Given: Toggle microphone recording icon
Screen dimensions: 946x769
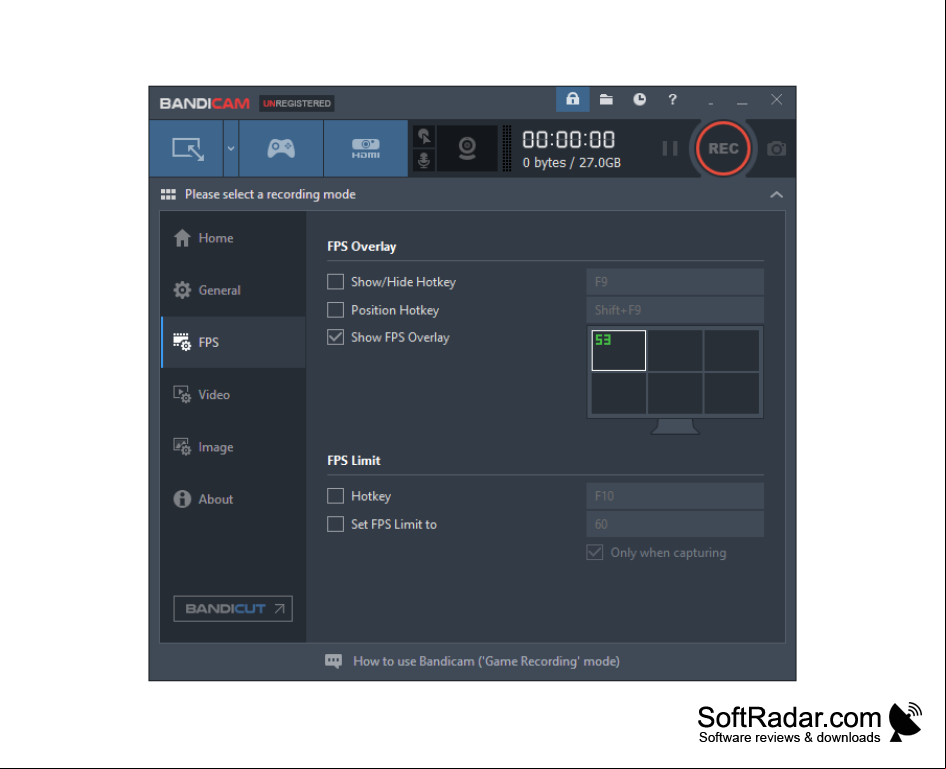Looking at the screenshot, I should (x=424, y=160).
